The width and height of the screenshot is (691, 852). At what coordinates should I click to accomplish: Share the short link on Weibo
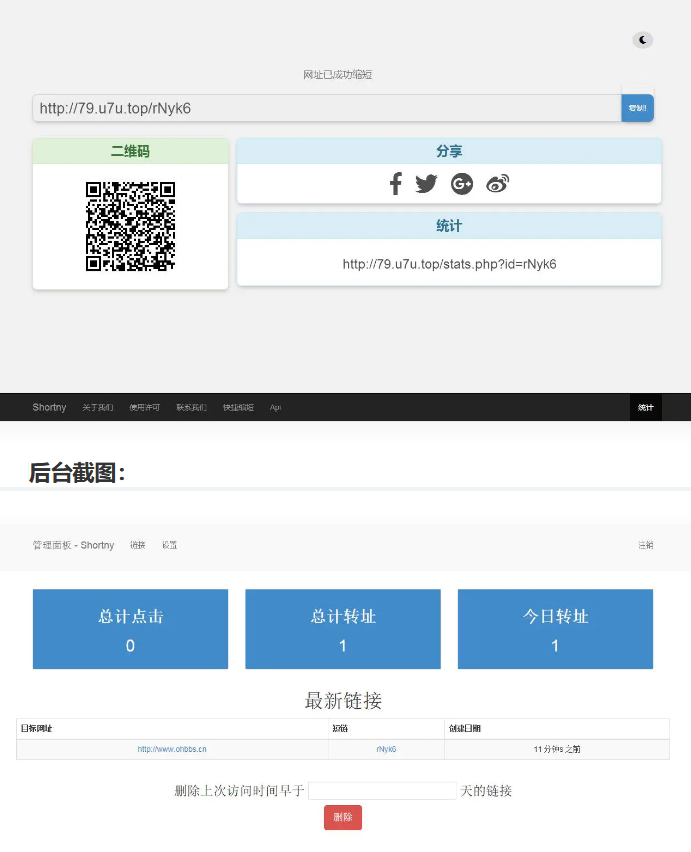point(497,184)
